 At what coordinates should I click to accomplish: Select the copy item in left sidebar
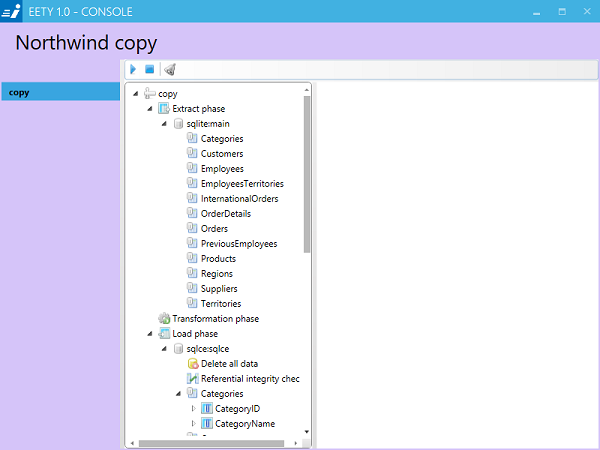[60, 92]
